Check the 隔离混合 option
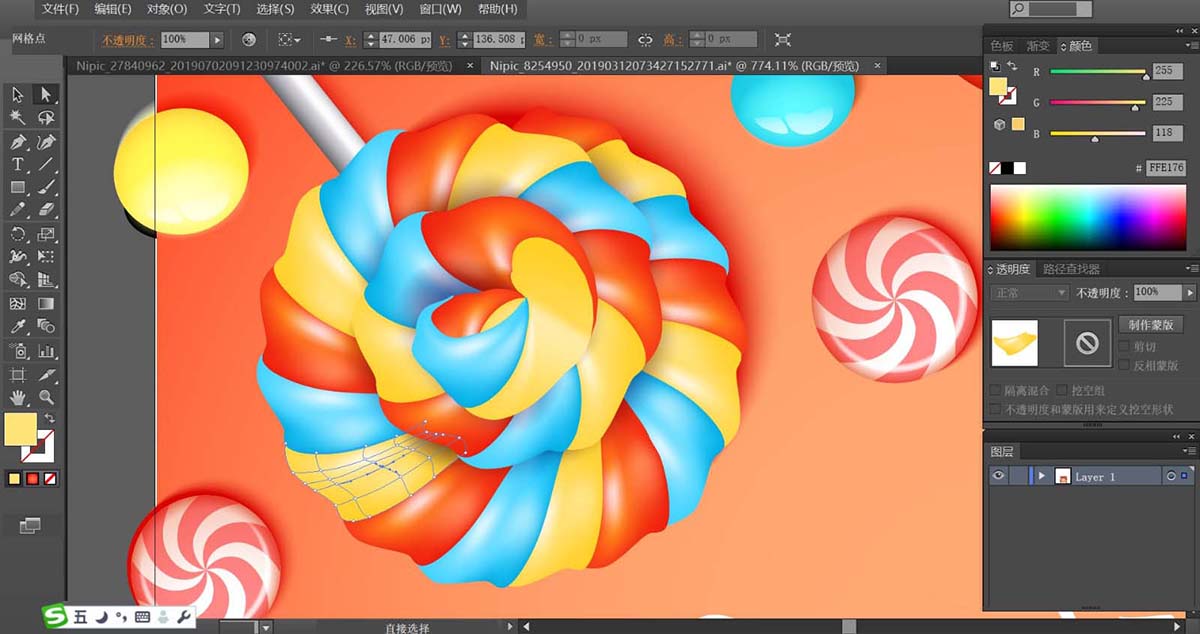Viewport: 1200px width, 634px height. click(996, 390)
